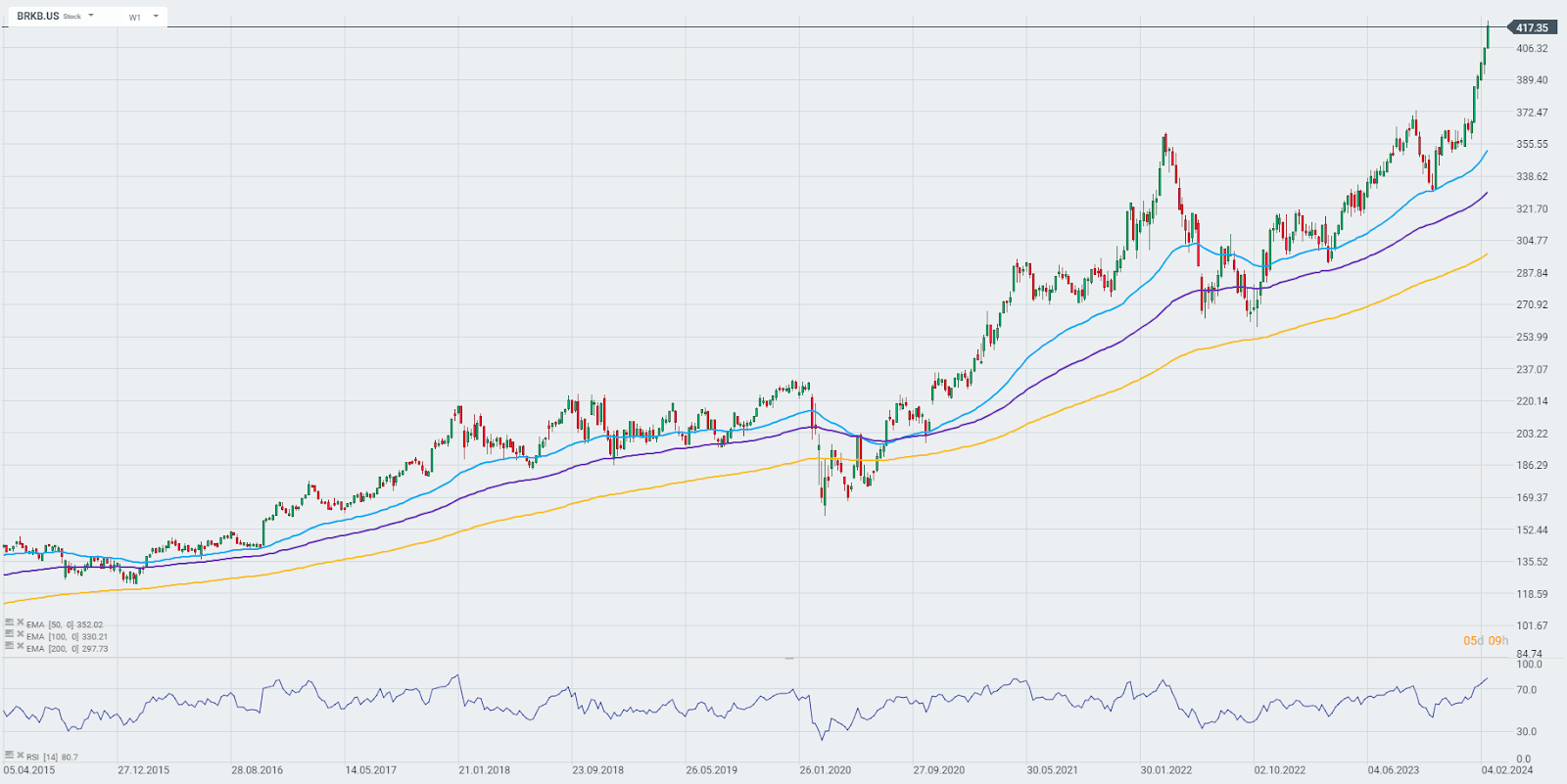Click the 05.04.2015 date axis label
Image resolution: width=1567 pixels, height=784 pixels.
point(29,770)
